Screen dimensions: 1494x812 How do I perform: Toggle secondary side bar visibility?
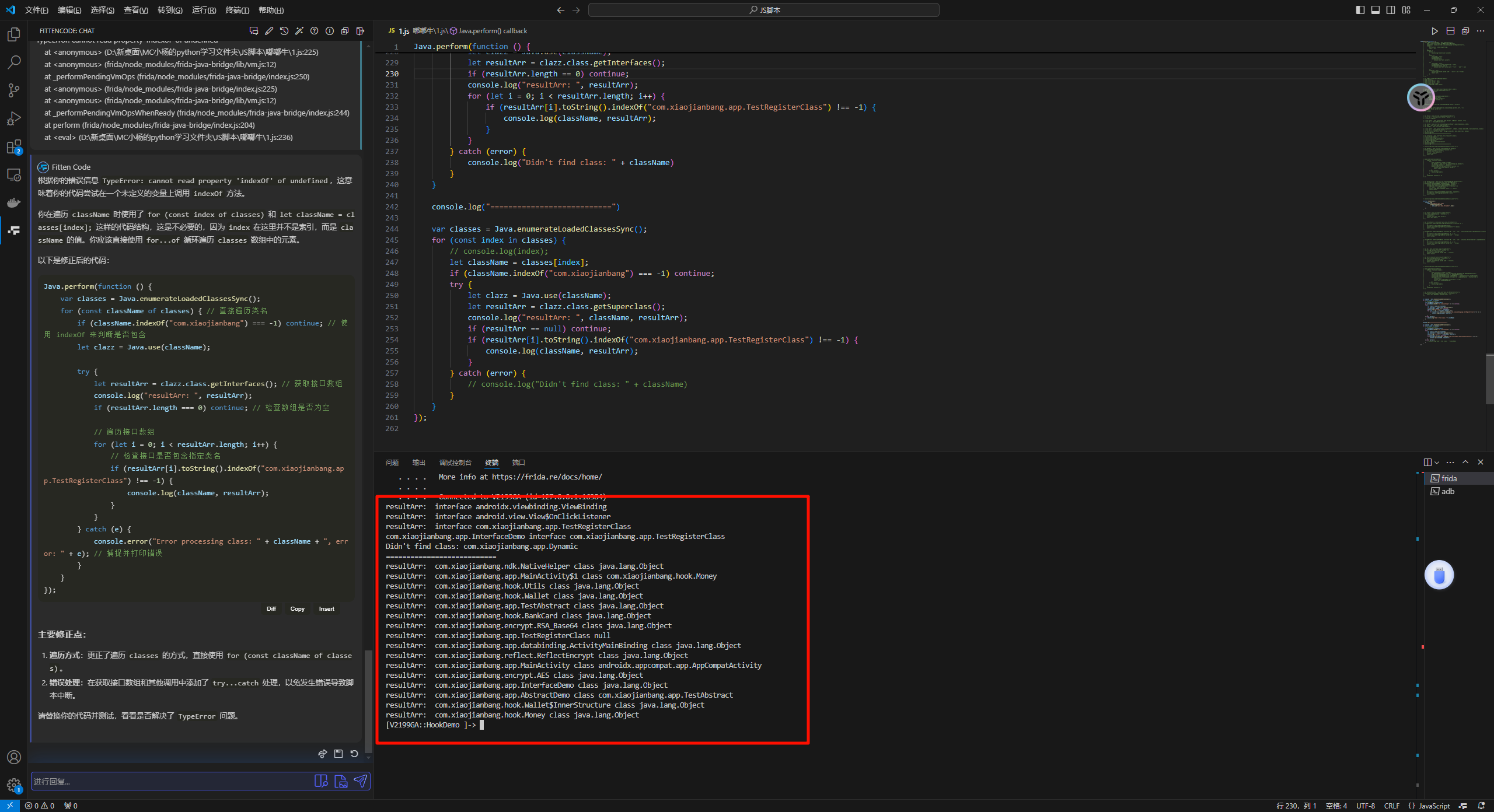[1391, 10]
